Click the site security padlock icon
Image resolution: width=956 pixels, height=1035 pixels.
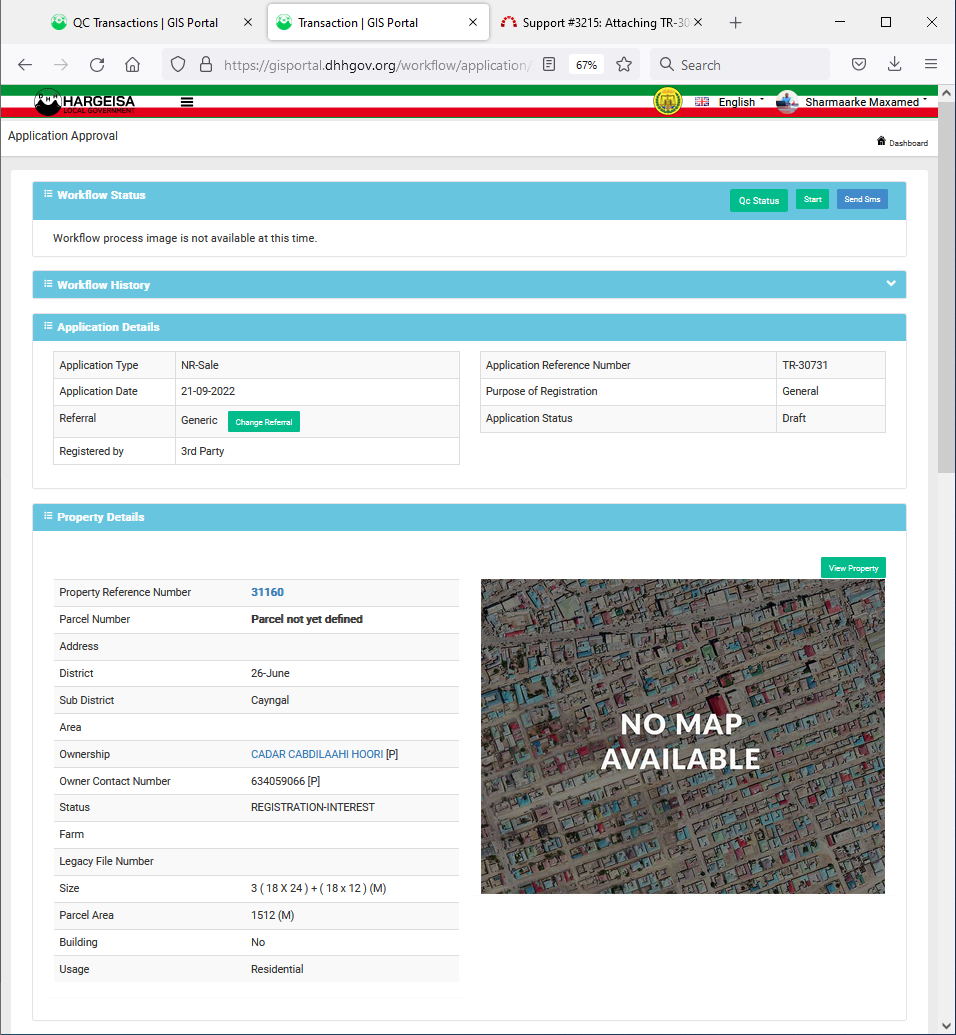(x=206, y=65)
